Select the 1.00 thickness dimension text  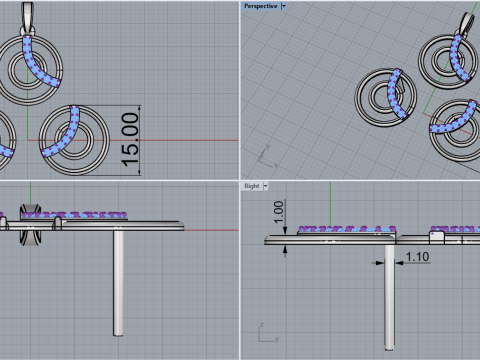click(279, 212)
